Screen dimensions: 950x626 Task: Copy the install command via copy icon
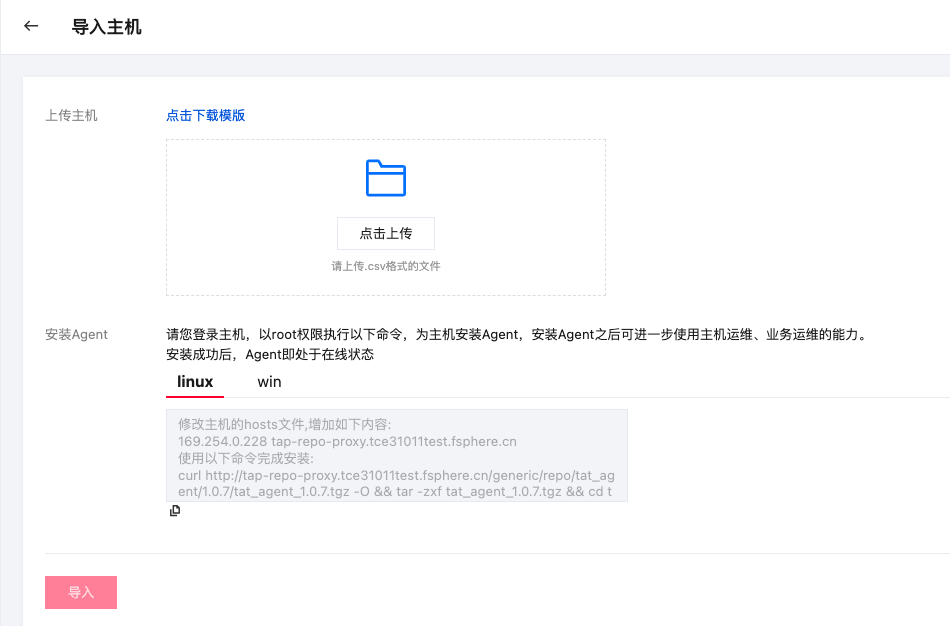click(175, 511)
